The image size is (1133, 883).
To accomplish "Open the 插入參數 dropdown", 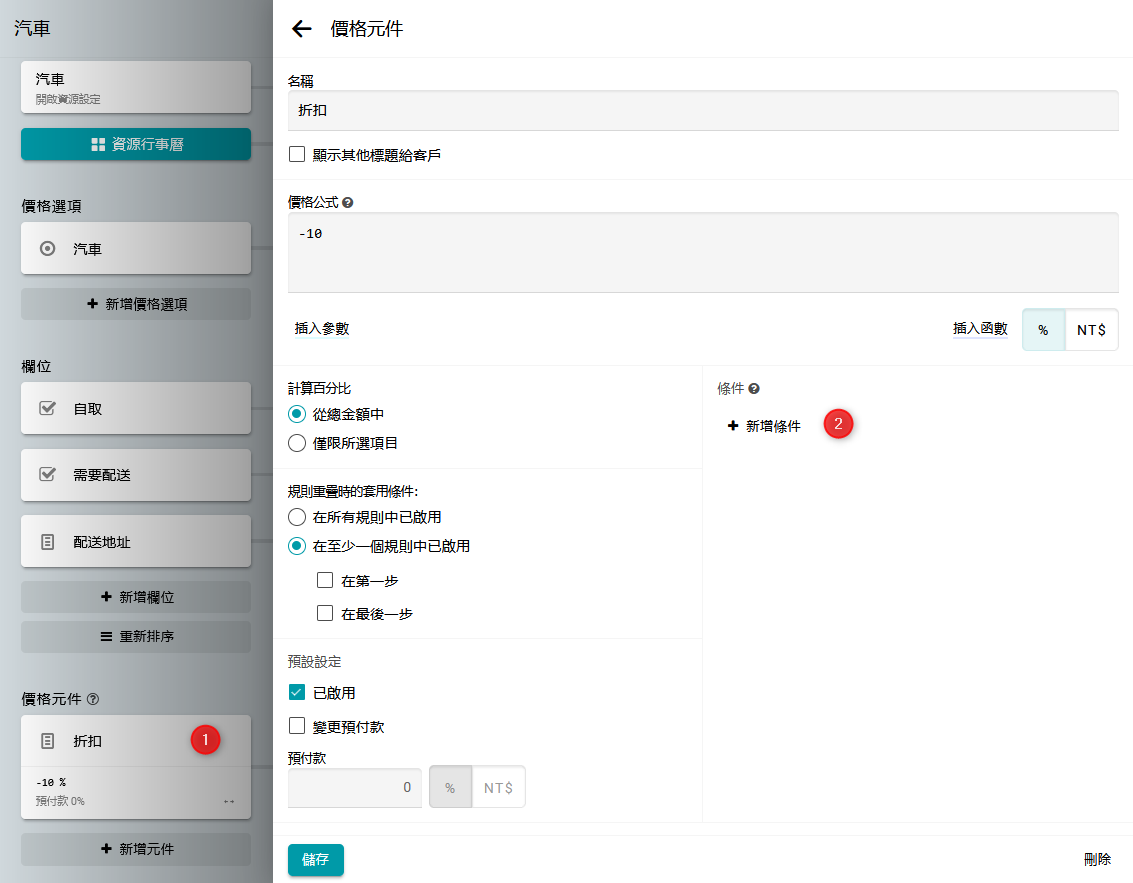I will click(322, 329).
